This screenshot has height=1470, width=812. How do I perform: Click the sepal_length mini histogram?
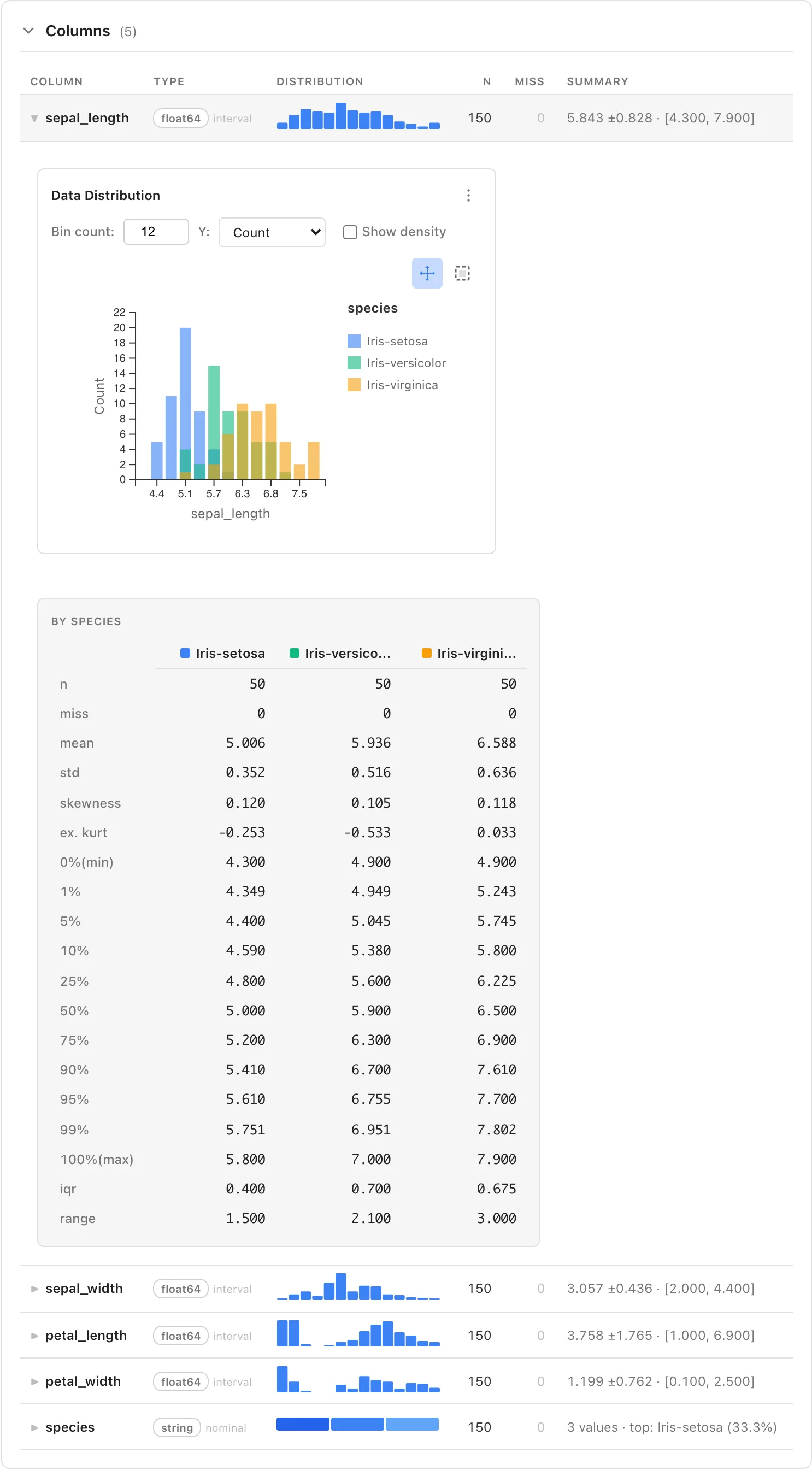(358, 116)
